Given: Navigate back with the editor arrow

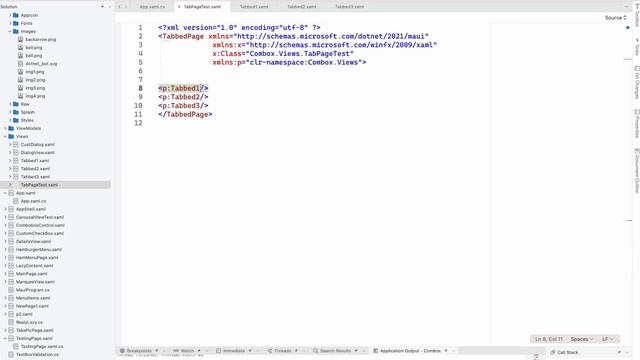Looking at the screenshot, I should pos(120,7).
